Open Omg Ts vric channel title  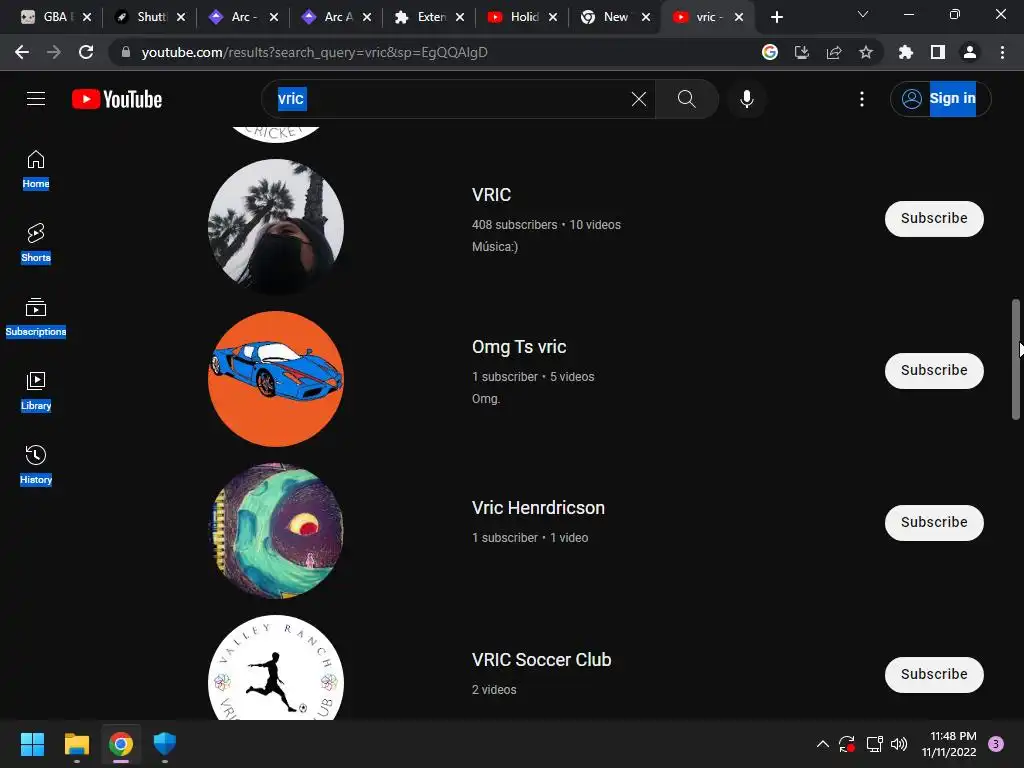coord(519,347)
